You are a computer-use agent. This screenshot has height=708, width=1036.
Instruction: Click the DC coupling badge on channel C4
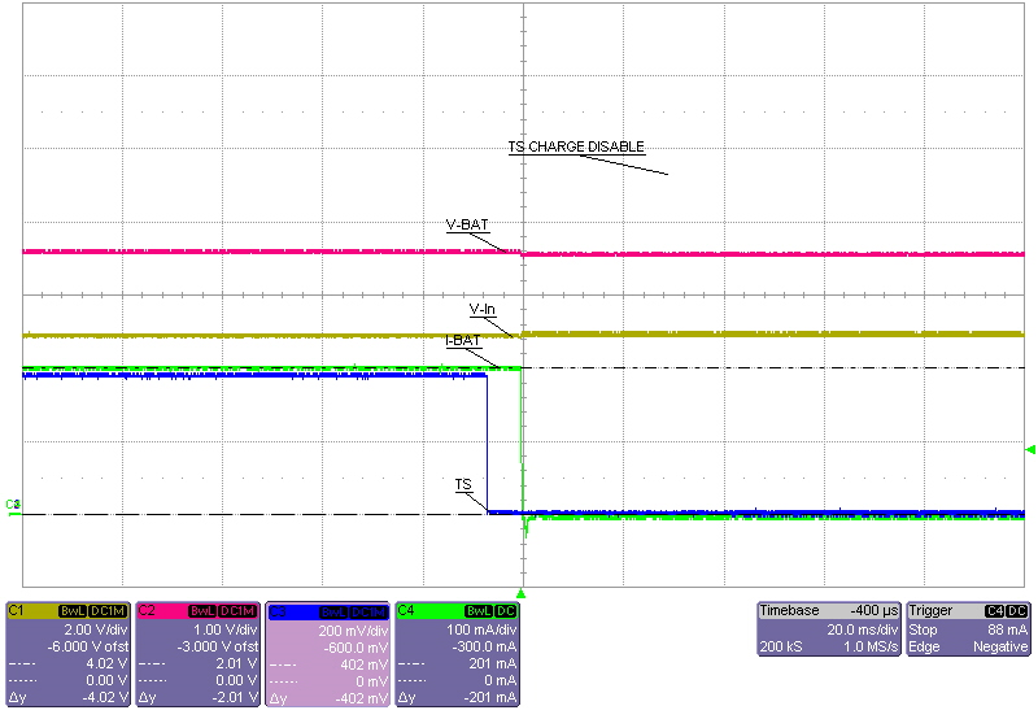pos(506,612)
